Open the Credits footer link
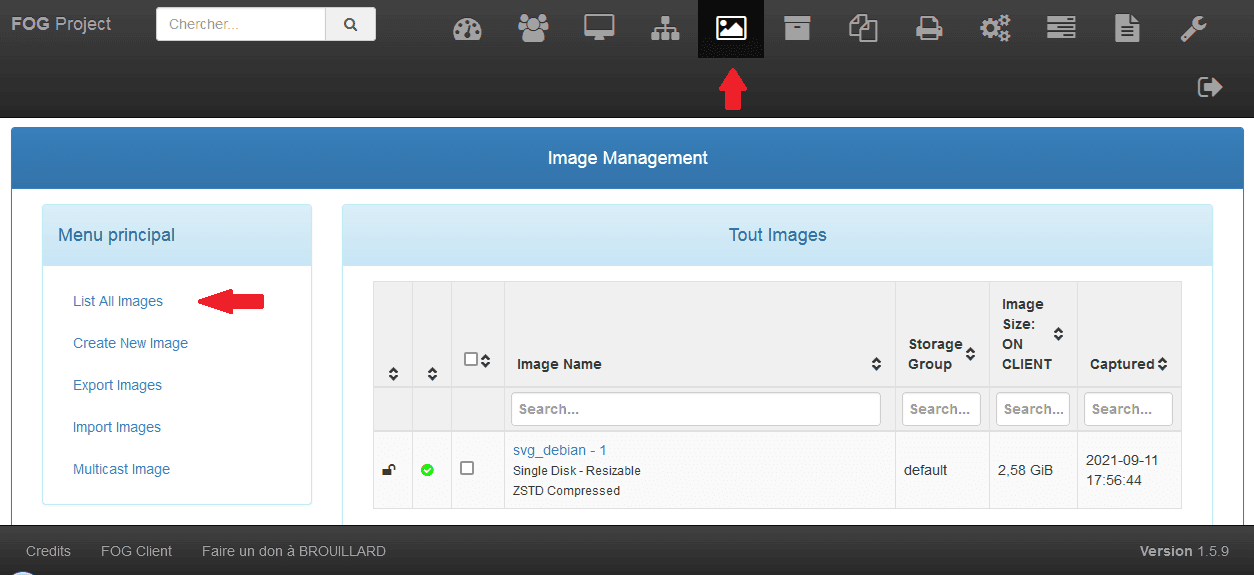 [x=48, y=551]
